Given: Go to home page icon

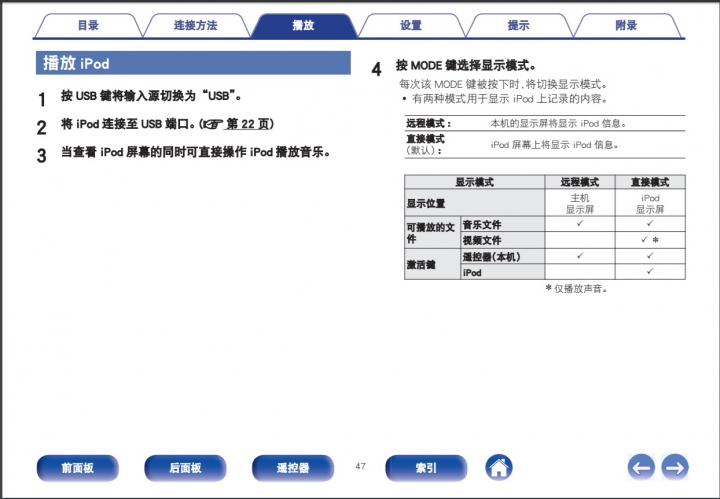Looking at the screenshot, I should (x=499, y=468).
